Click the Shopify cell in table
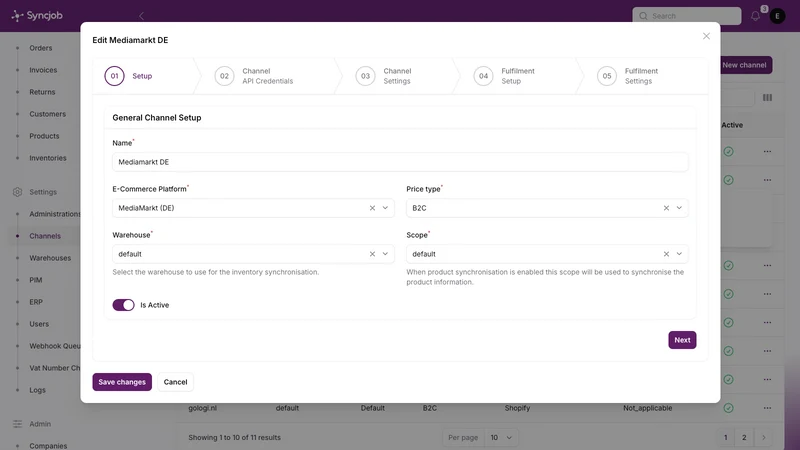 point(517,408)
